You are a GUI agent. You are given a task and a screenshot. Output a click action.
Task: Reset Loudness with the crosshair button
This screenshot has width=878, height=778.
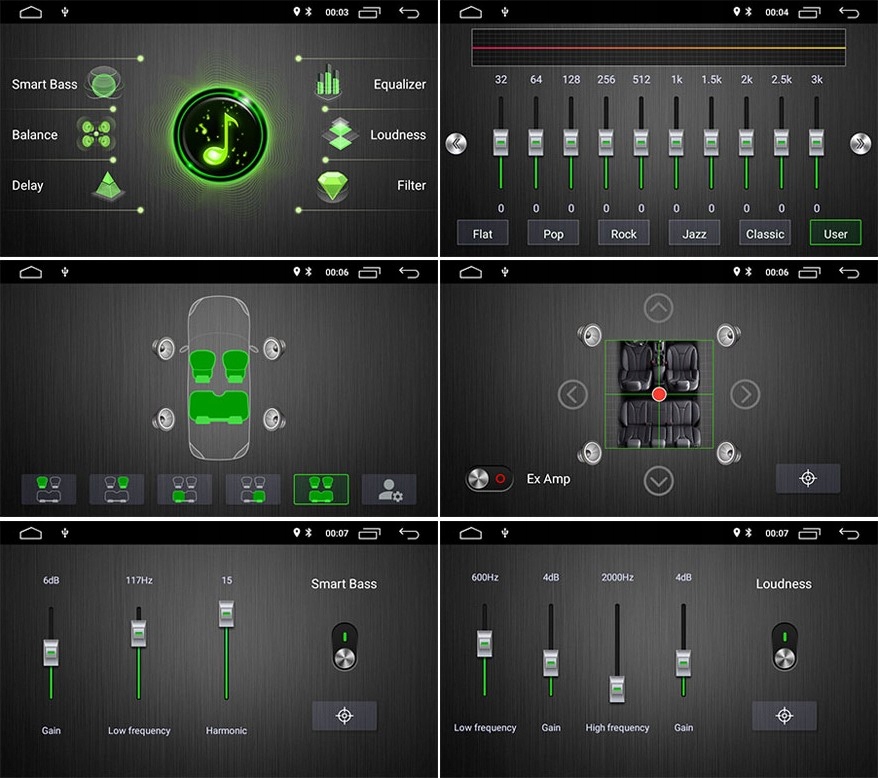point(784,715)
